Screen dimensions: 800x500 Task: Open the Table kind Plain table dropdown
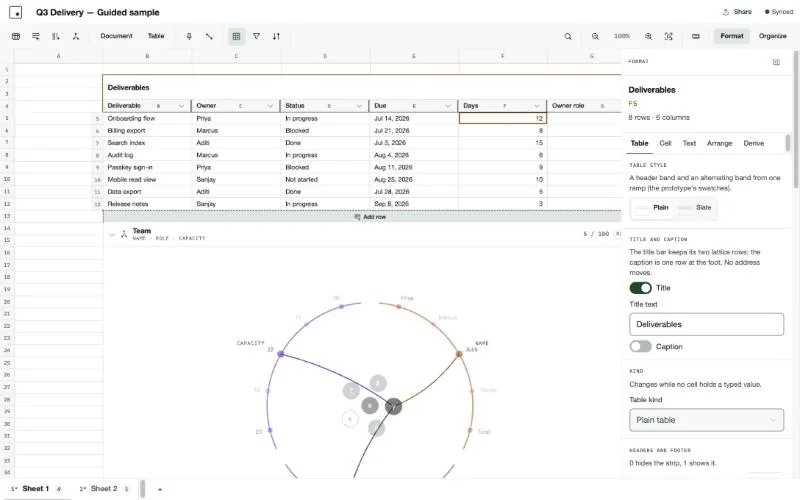pos(706,420)
